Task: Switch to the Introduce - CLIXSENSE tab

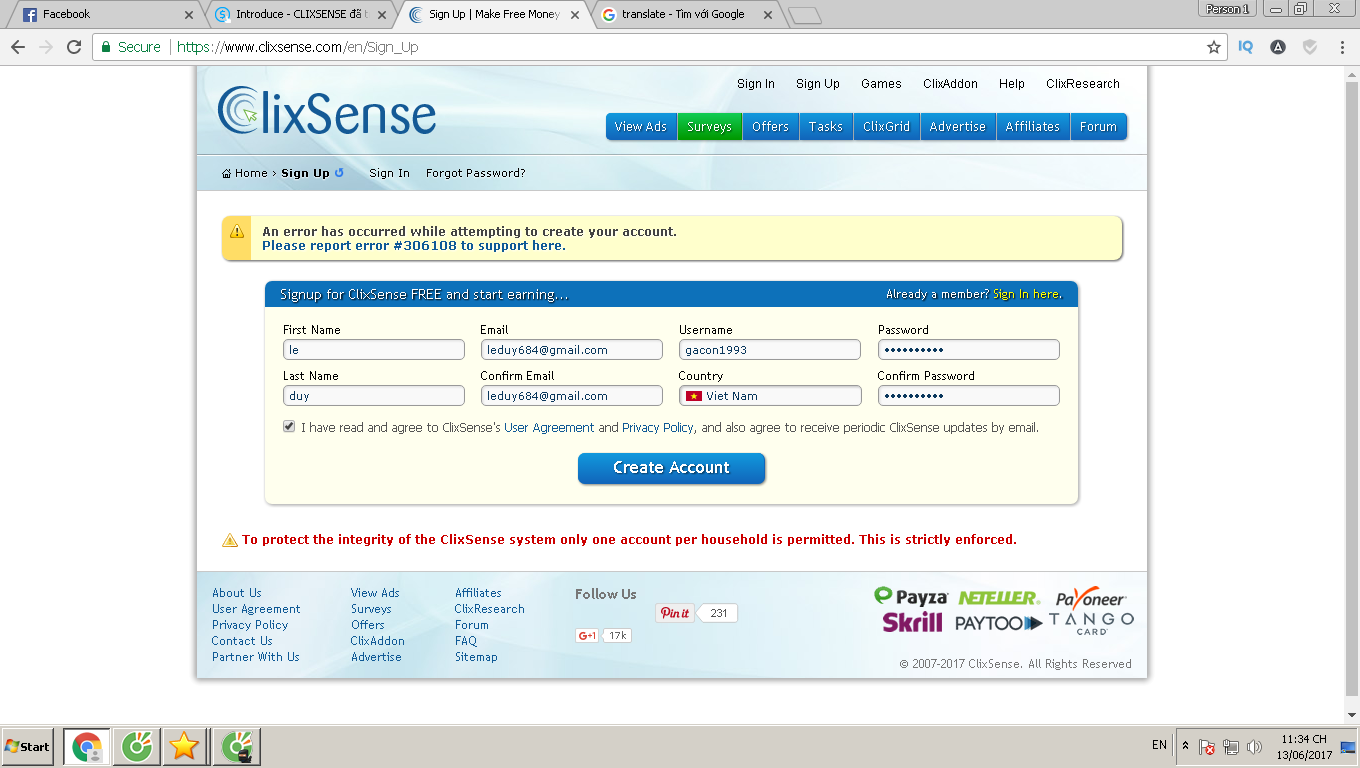Action: click(x=301, y=15)
